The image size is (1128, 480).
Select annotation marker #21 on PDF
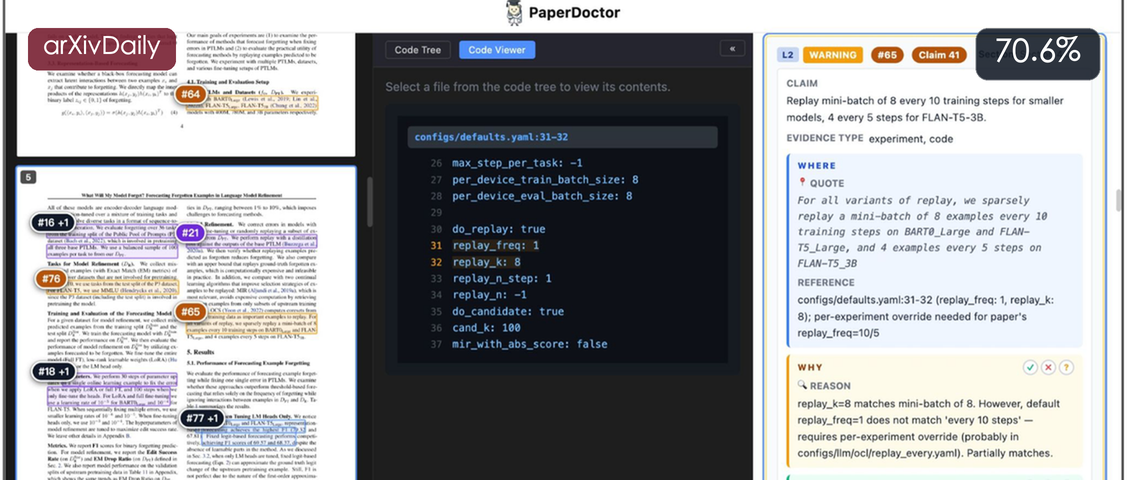pyautogui.click(x=191, y=232)
